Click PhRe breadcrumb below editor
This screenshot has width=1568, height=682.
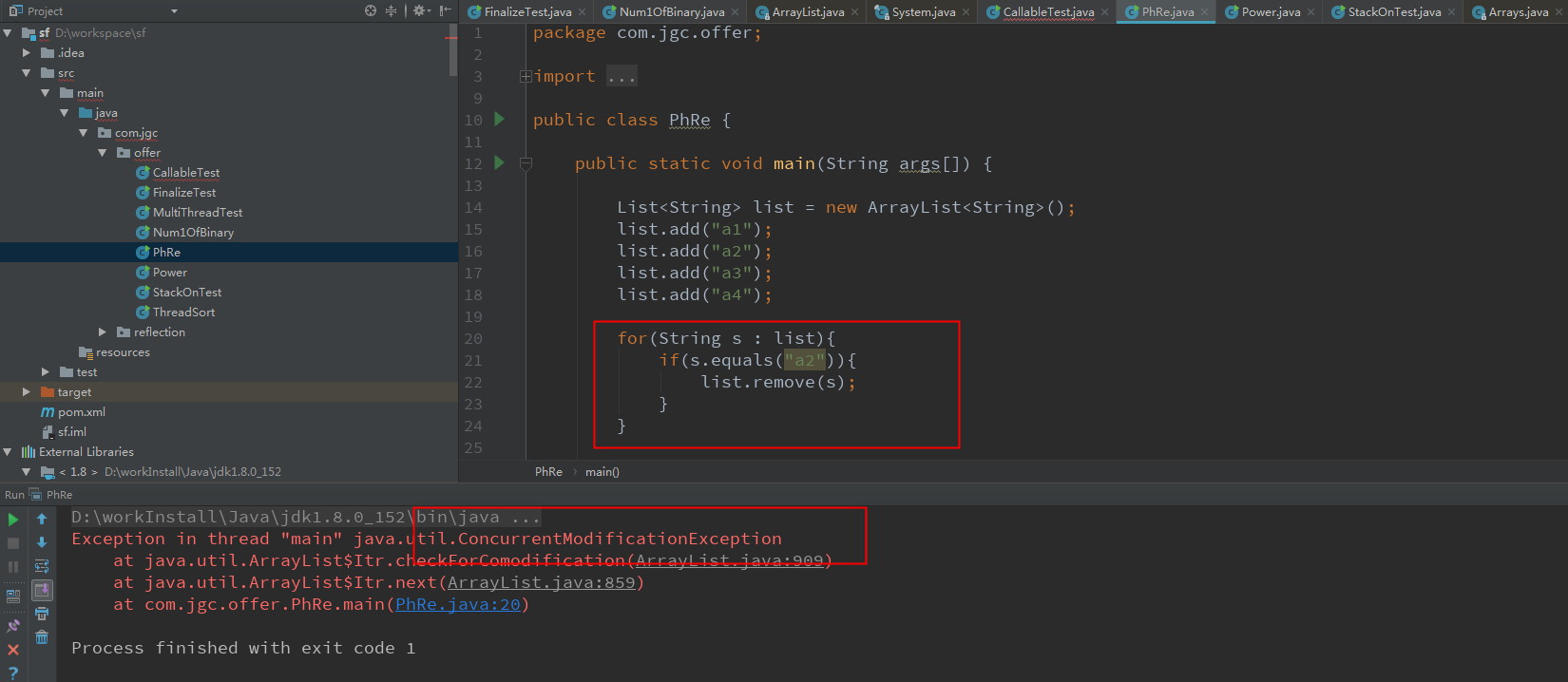point(548,472)
